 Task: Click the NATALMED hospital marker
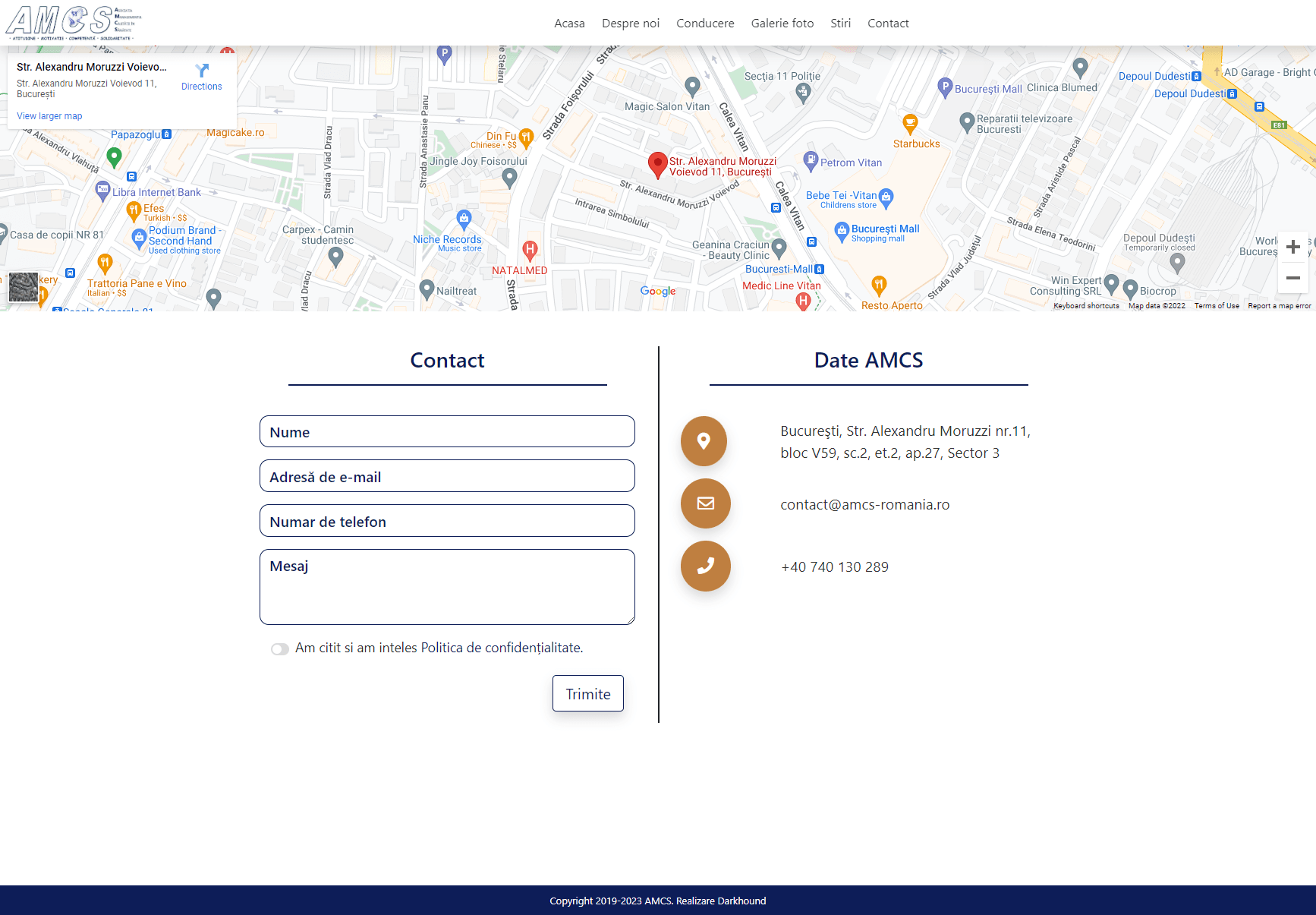530,251
